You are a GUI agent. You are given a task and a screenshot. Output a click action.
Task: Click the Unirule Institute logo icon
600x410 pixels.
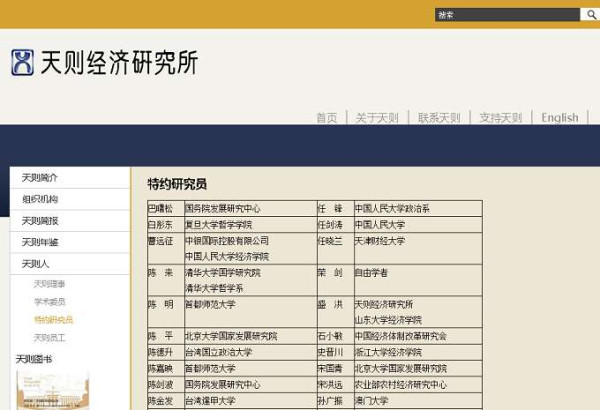22,62
